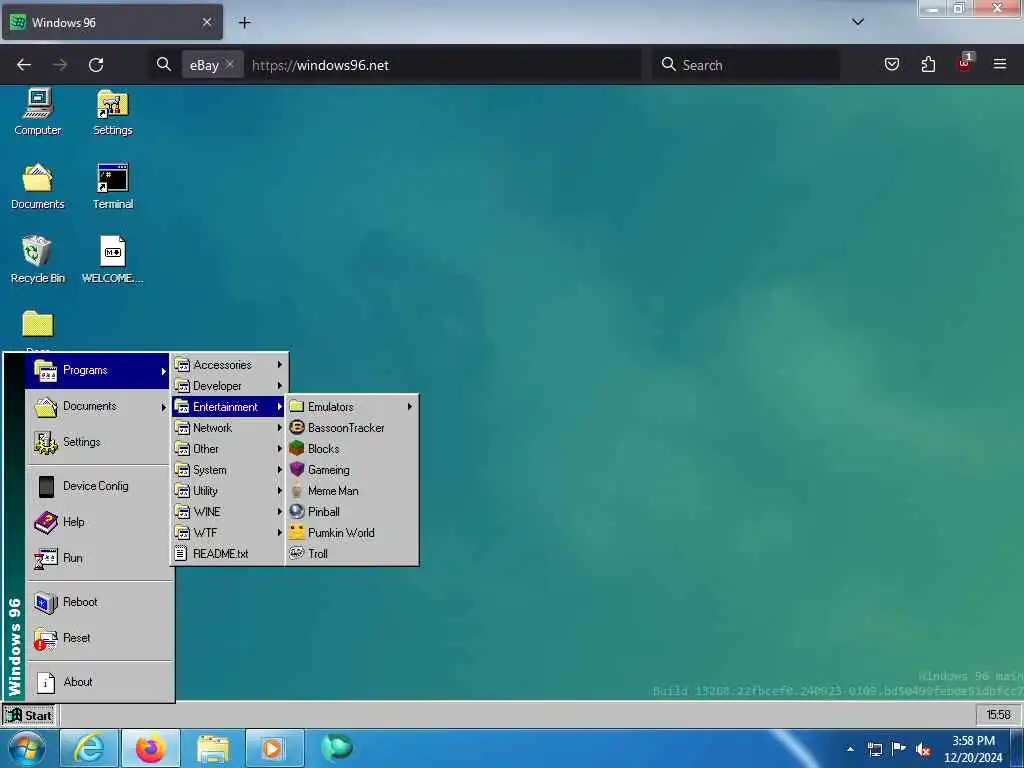Start Pinball from Entertainment submenu
This screenshot has width=1024, height=768.
click(352, 511)
